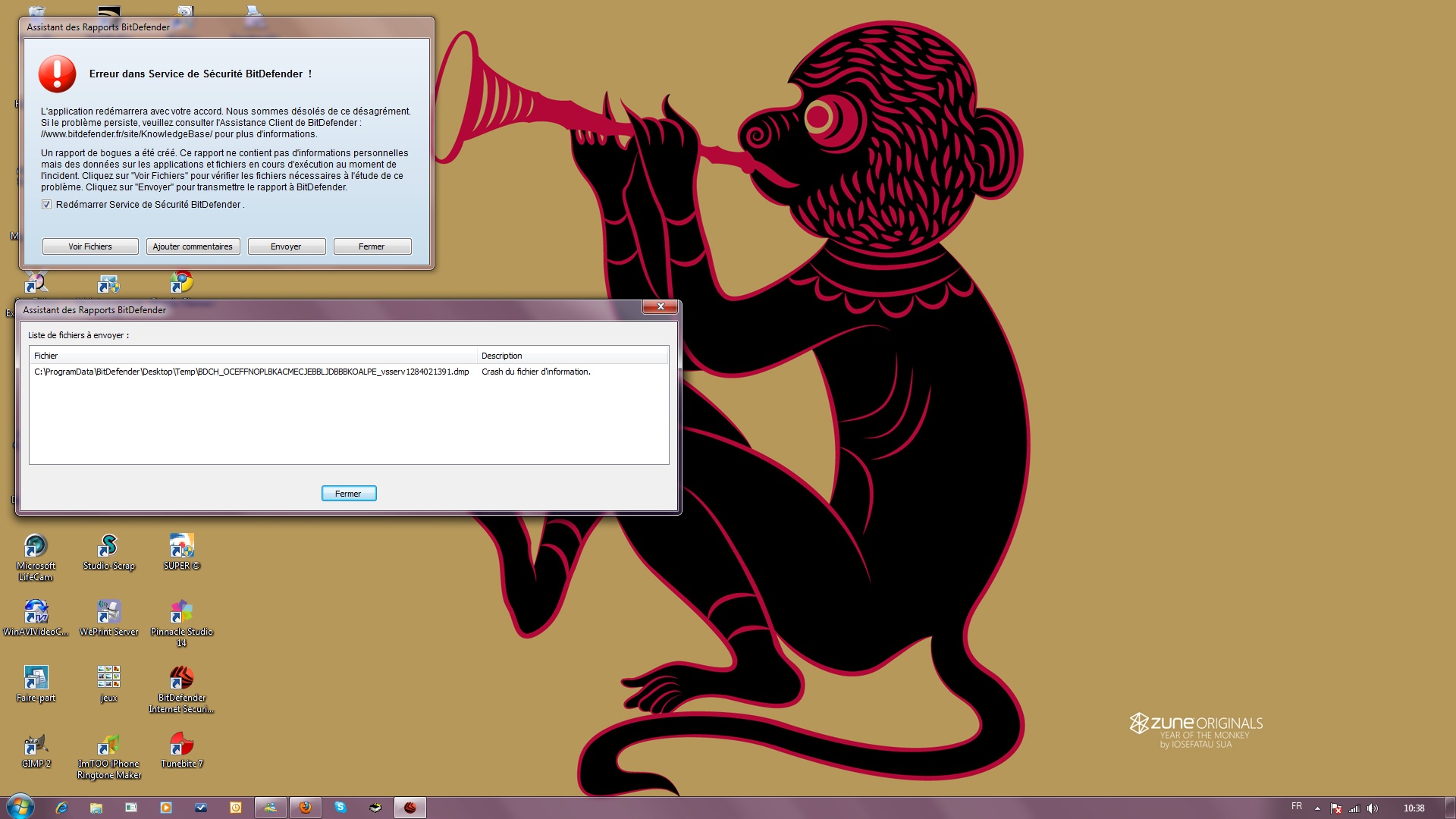The height and width of the screenshot is (819, 1456).
Task: Uncheck Redémarrer Service de Sécurité BitDefender
Action: pos(47,205)
